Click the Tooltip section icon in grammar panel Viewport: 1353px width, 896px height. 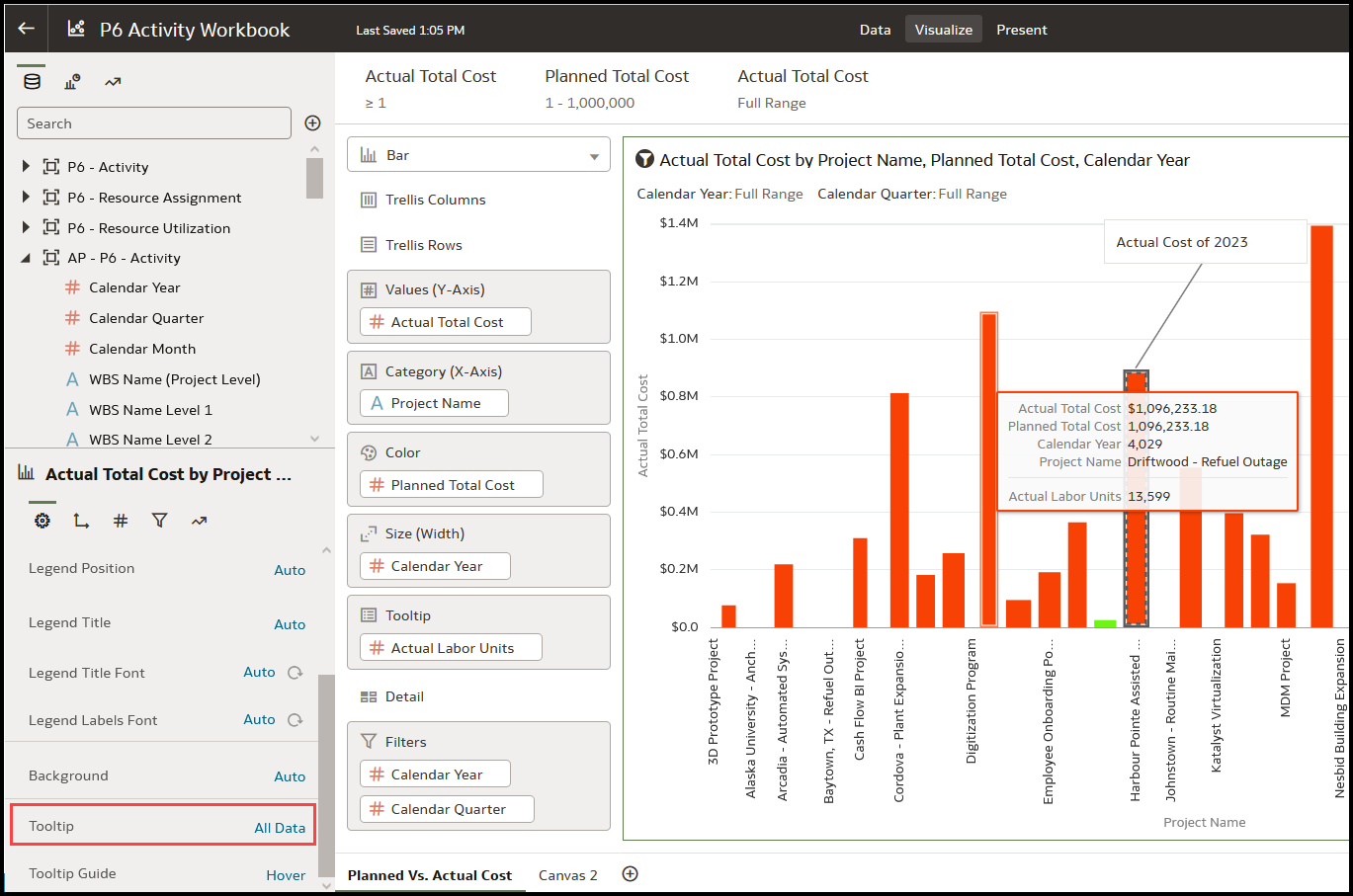369,615
